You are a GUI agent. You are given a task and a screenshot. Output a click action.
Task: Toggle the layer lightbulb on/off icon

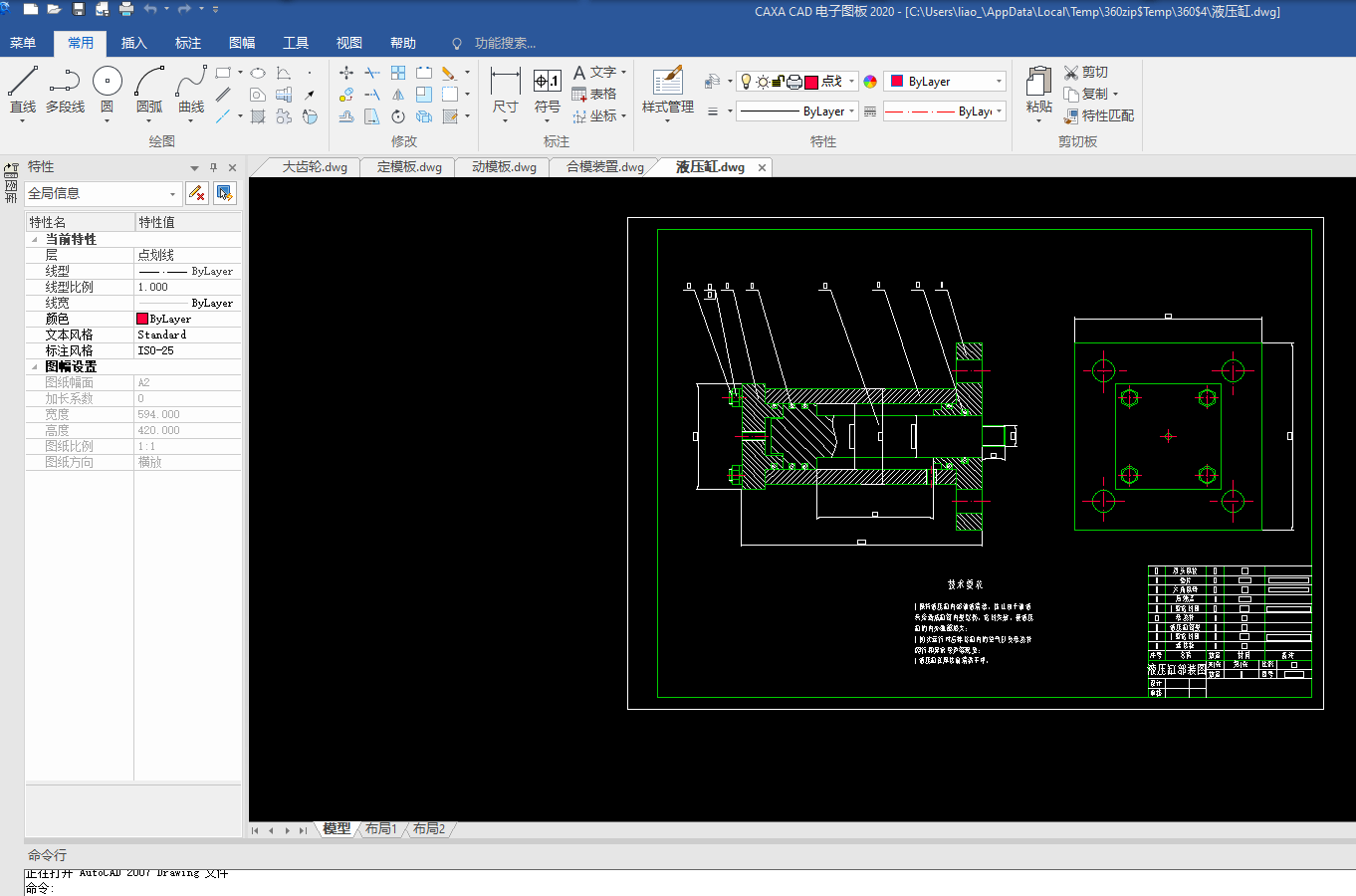[746, 82]
